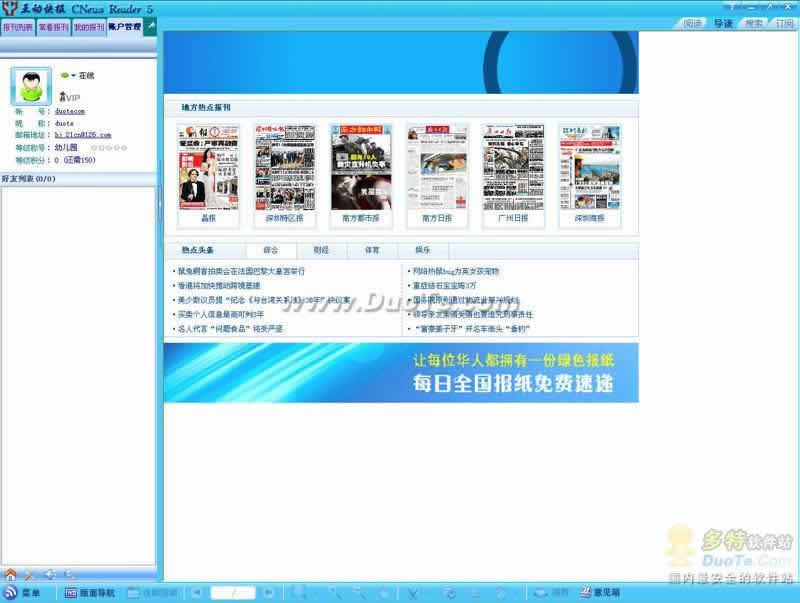Open the 南方都市报 newspaper thumbnail
The image size is (800, 603).
tap(361, 168)
